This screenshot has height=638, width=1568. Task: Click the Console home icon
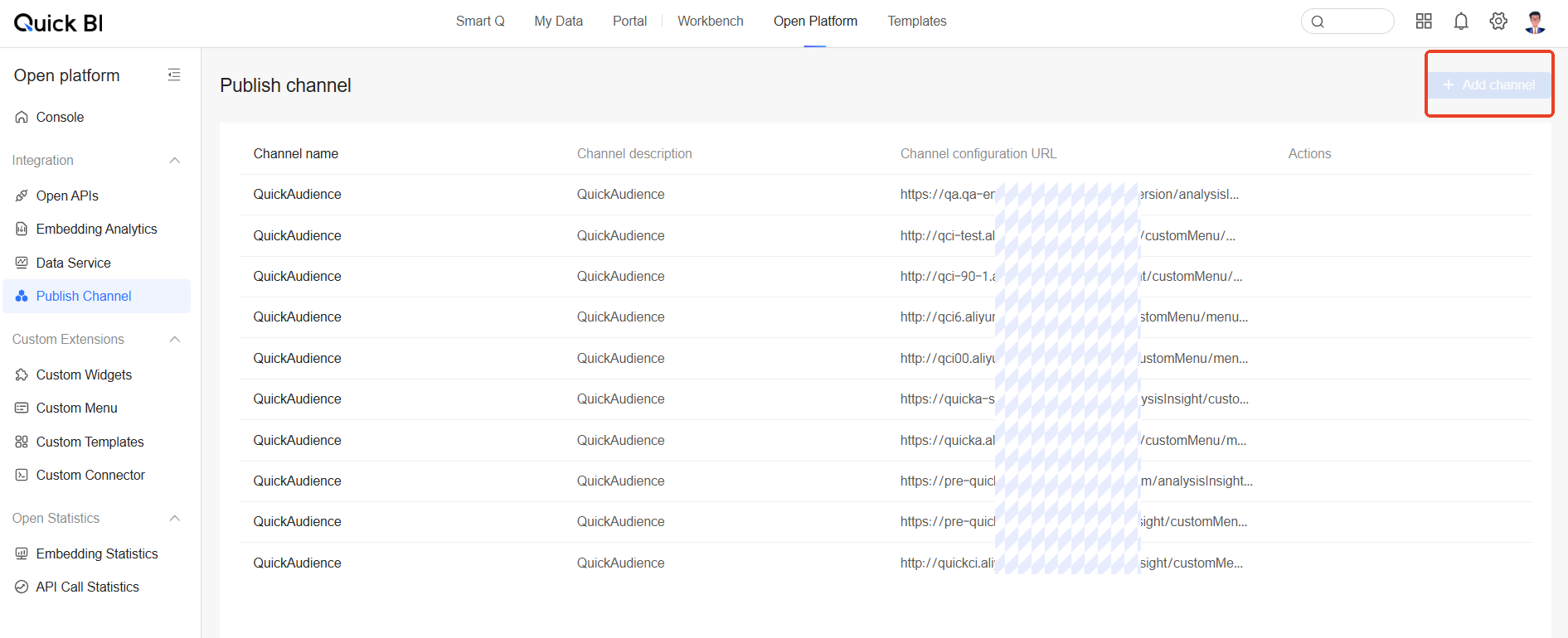(x=22, y=118)
